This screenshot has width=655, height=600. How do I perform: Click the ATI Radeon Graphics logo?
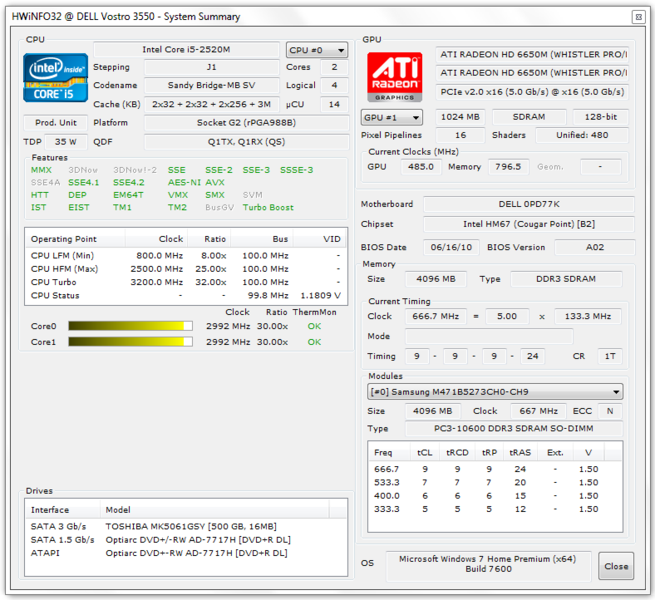[395, 77]
